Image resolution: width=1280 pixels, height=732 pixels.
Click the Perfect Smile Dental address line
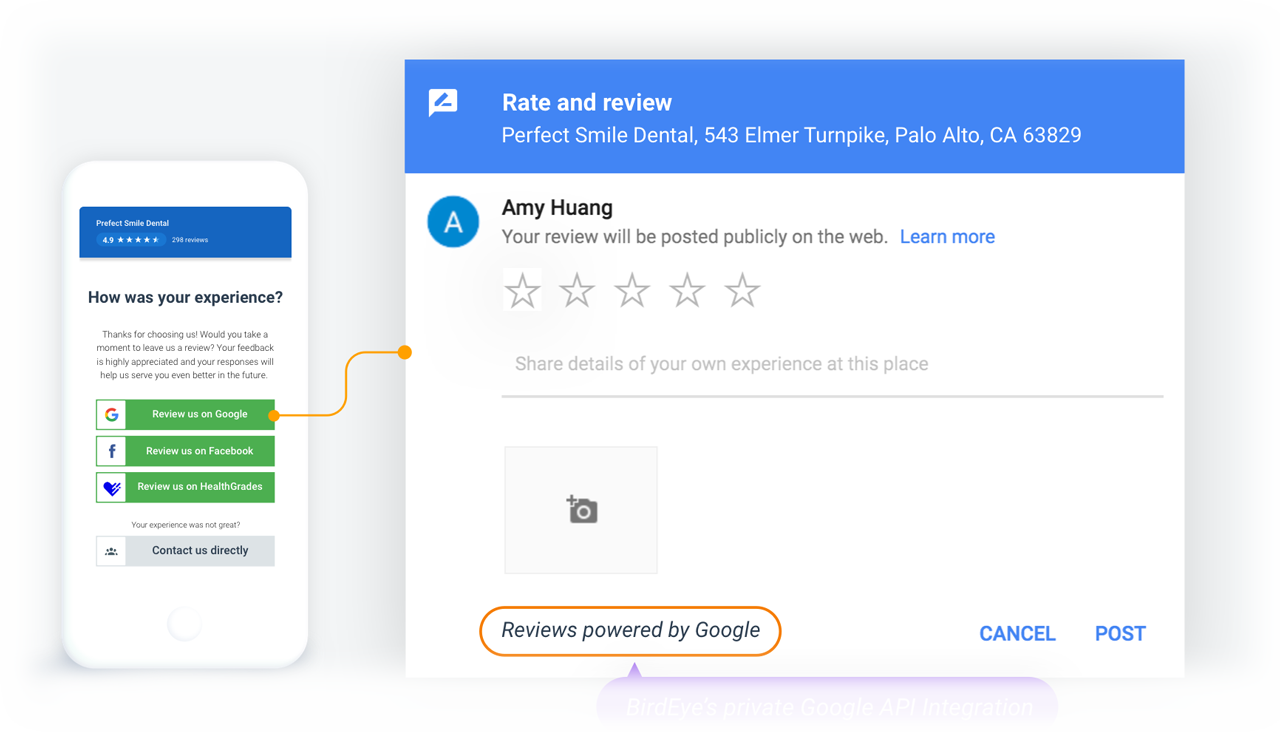[791, 135]
